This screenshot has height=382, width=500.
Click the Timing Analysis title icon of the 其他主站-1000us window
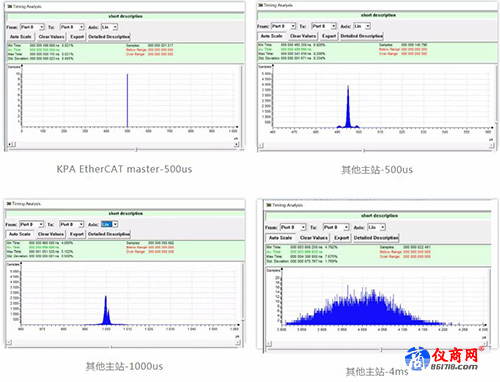coord(9,204)
